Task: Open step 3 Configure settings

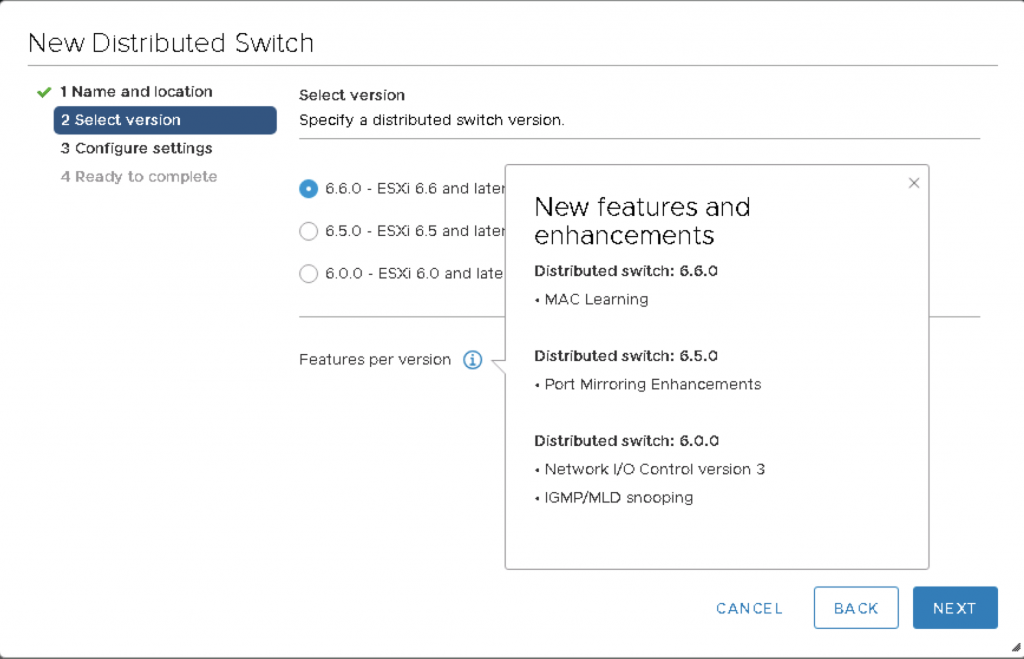Action: coord(136,148)
